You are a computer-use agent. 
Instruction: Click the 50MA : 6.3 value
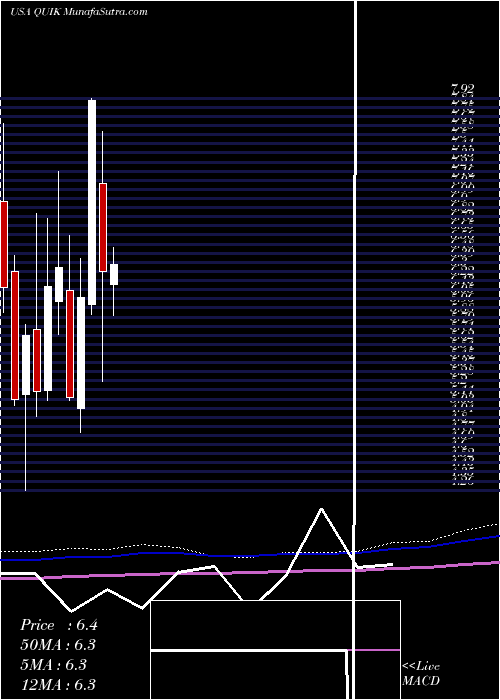pos(58,645)
